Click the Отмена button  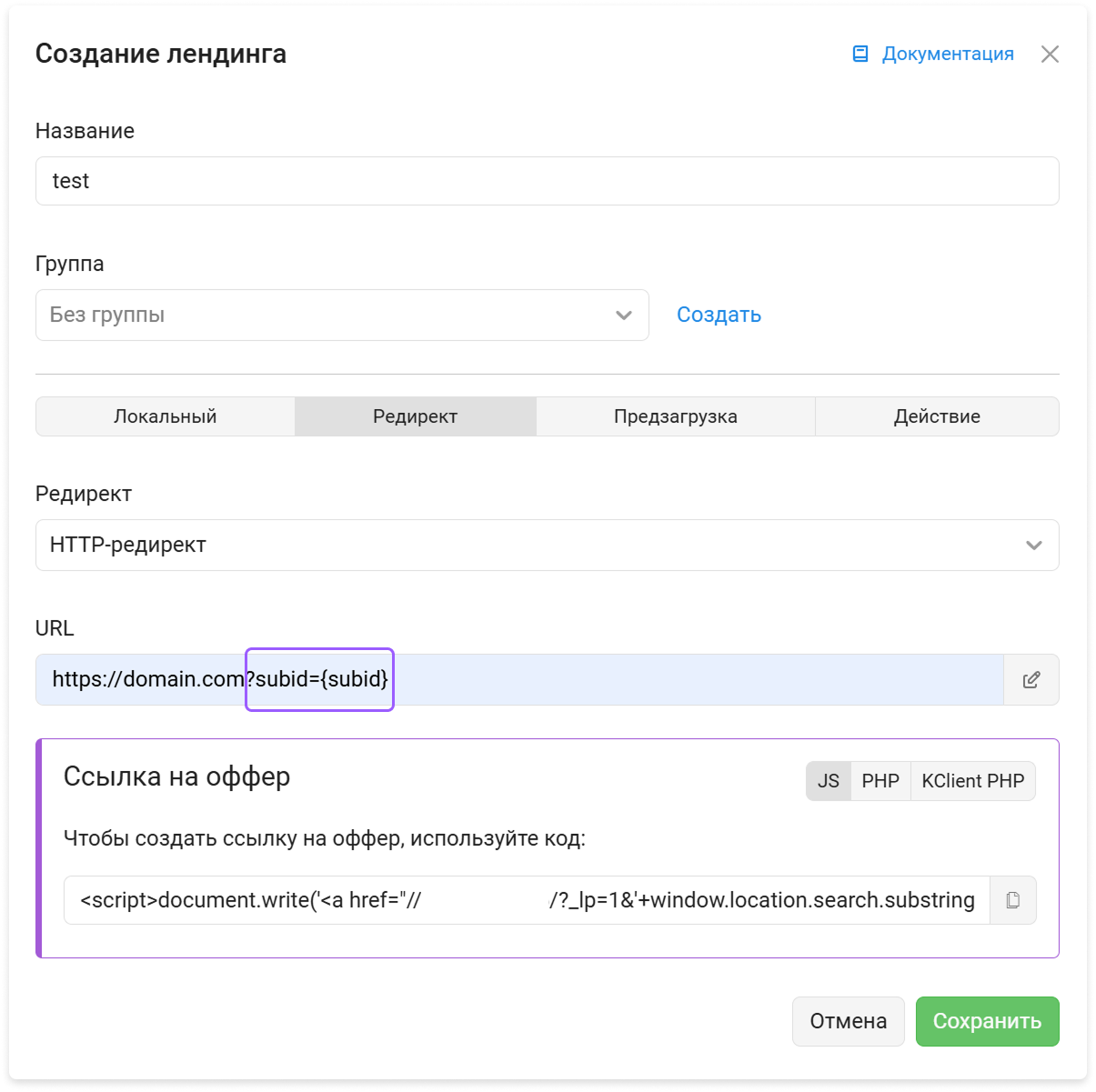pyautogui.click(x=849, y=1022)
